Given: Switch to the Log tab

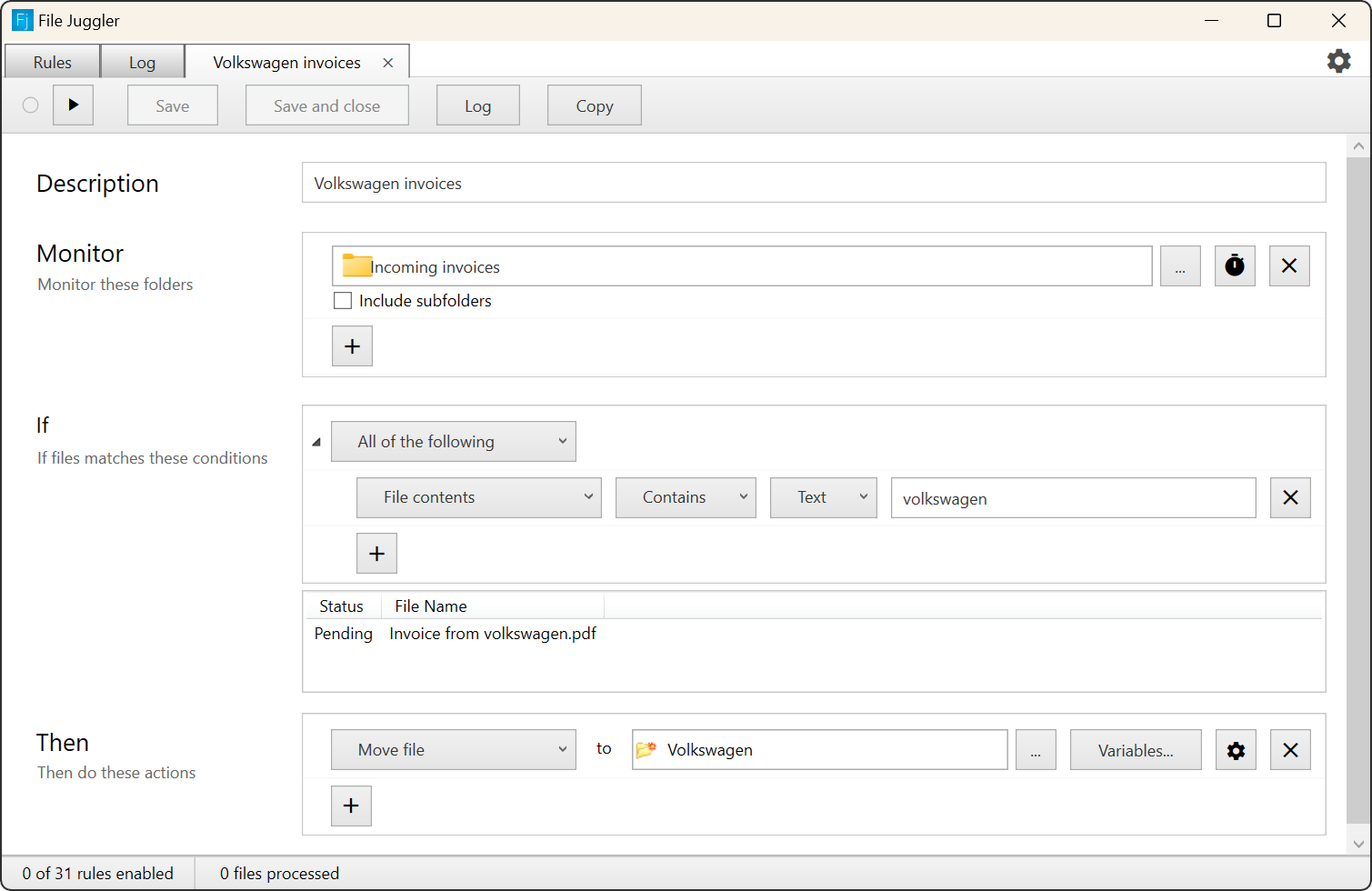Looking at the screenshot, I should 142,62.
